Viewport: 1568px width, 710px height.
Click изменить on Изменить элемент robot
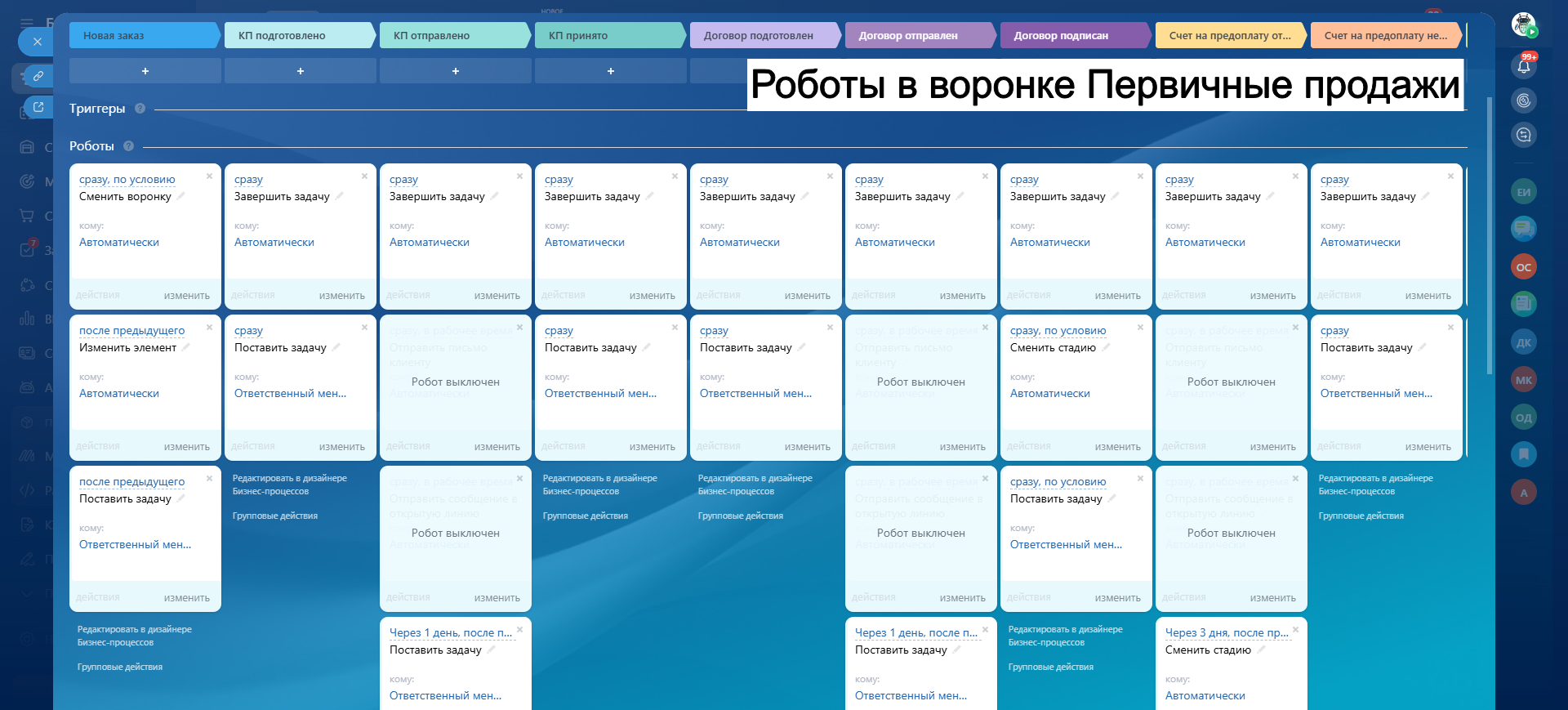pyautogui.click(x=186, y=447)
